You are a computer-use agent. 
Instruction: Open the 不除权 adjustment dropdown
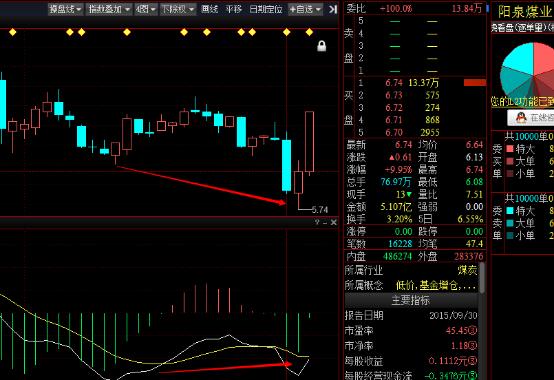[178, 9]
